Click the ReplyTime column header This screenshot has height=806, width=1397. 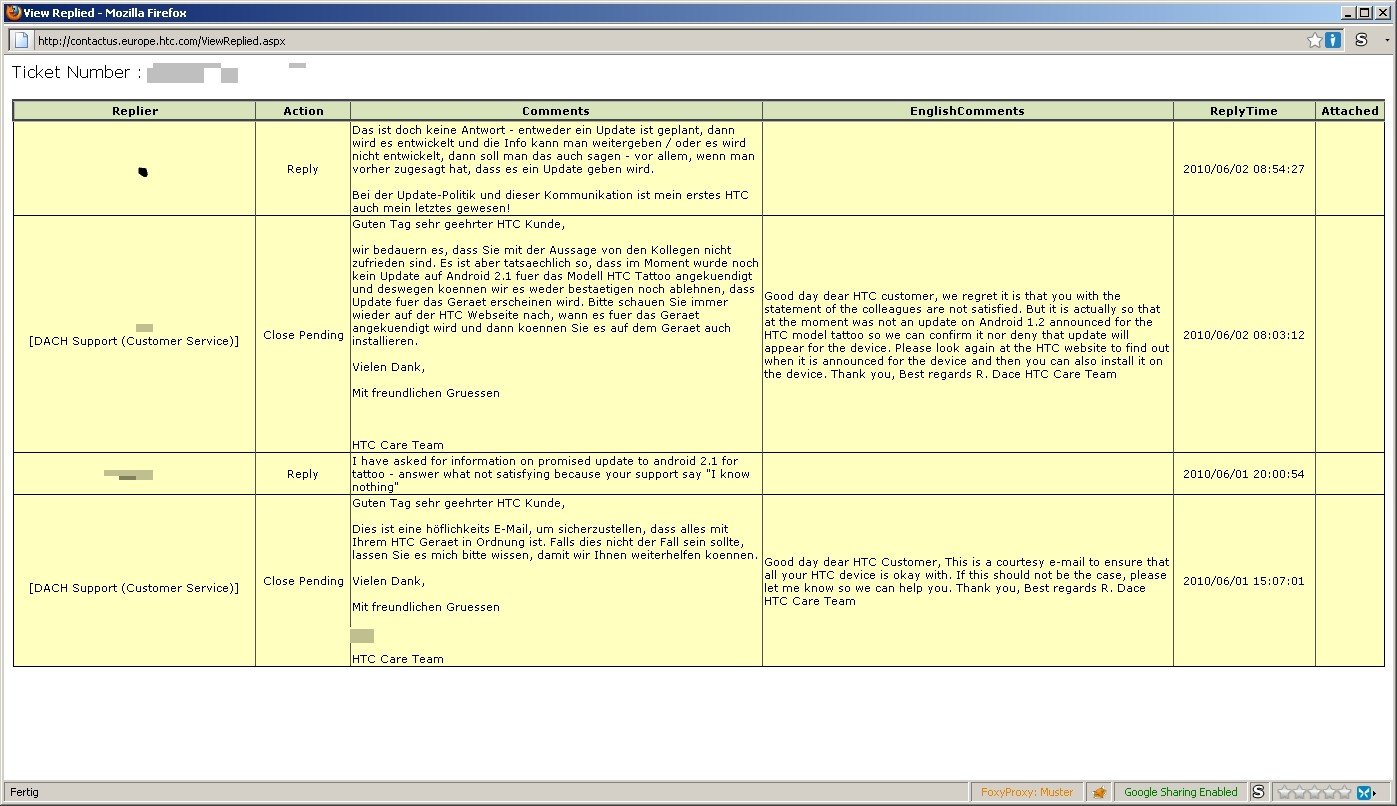coord(1244,111)
